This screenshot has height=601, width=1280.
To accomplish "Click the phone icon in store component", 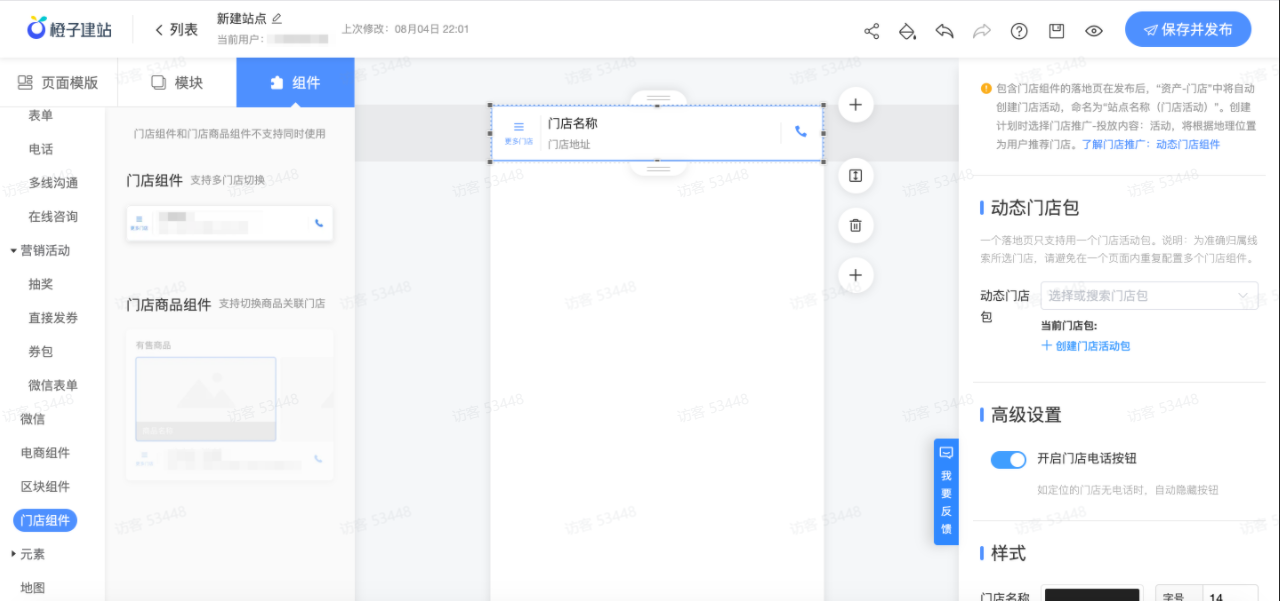I will [800, 131].
